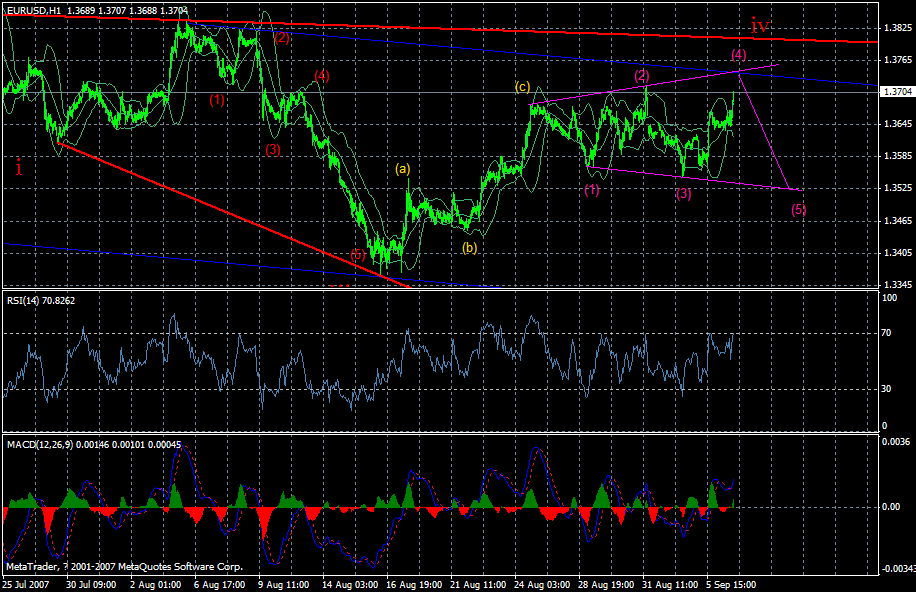The height and width of the screenshot is (592, 916).
Task: Click the 31 Aug 11:00 time label
Action: [x=670, y=584]
